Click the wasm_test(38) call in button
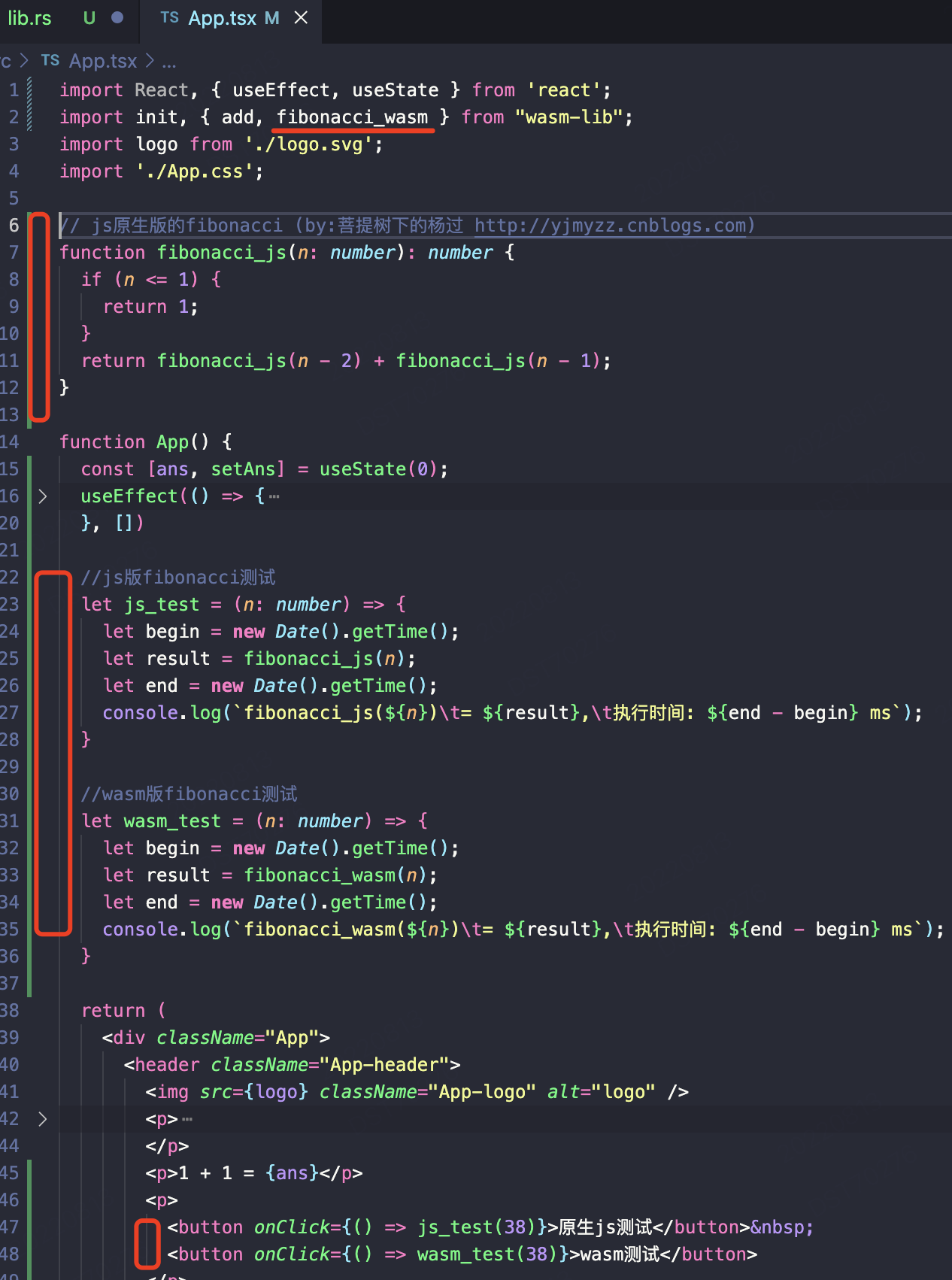Image resolution: width=952 pixels, height=1280 pixels. pos(487,1254)
